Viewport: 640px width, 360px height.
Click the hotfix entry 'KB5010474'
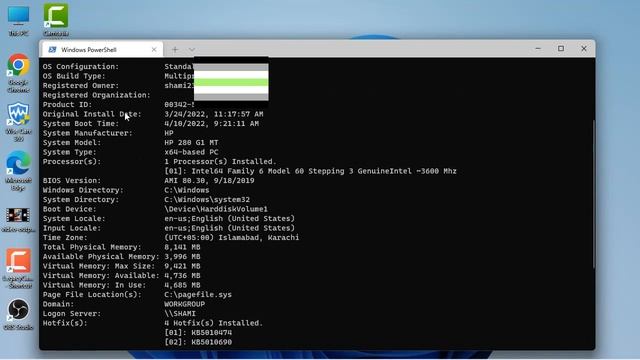[x=211, y=332]
